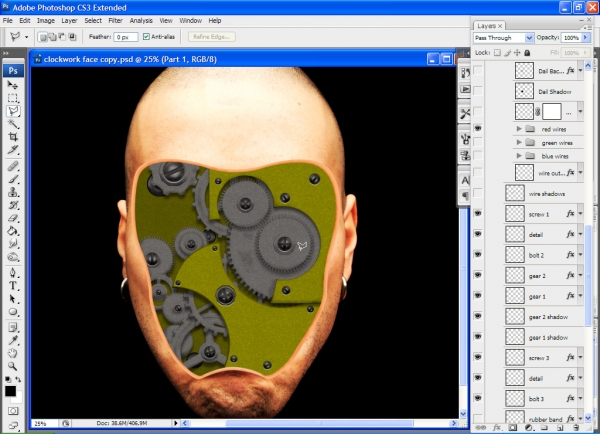Viewport: 600px width, 434px height.
Task: Click the Refine Edge button
Action: click(x=212, y=37)
